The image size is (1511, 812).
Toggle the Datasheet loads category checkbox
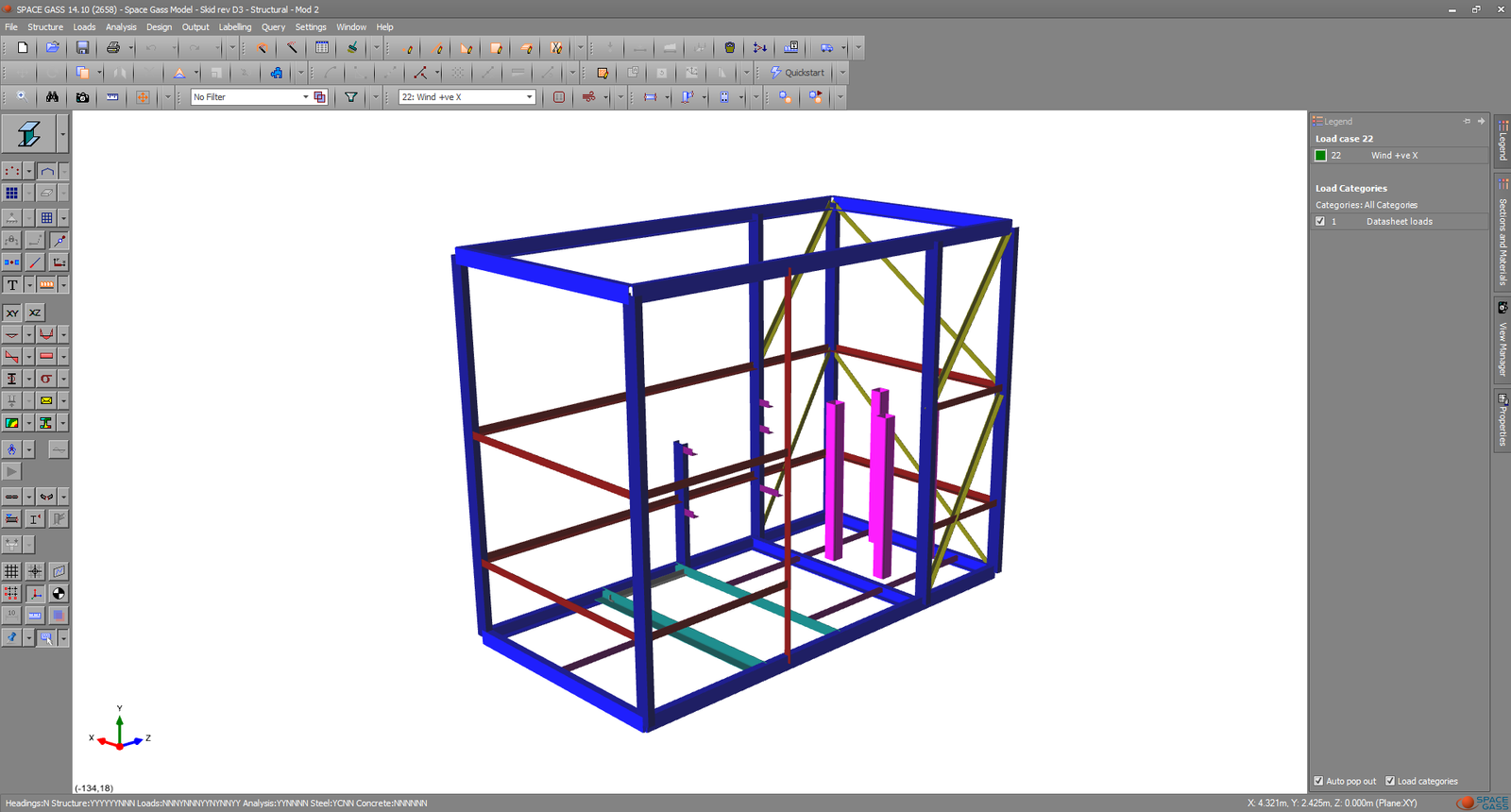(1320, 222)
